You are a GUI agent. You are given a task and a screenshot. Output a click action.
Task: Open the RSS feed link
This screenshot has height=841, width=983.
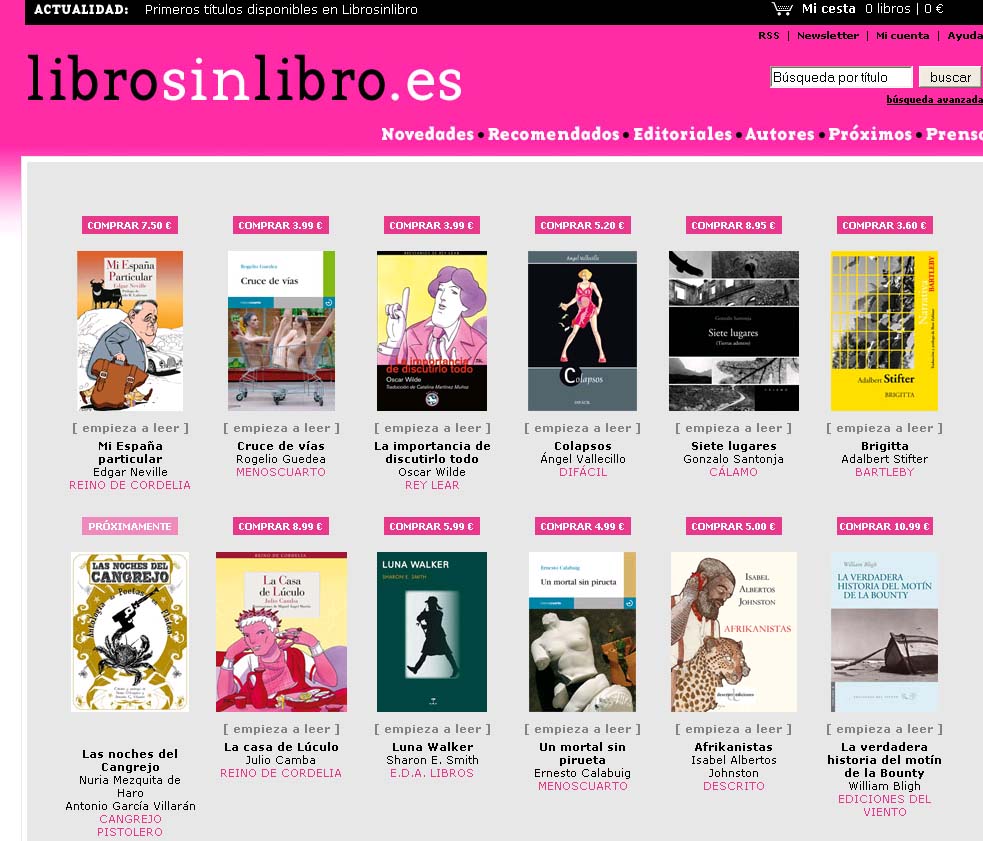coord(769,36)
